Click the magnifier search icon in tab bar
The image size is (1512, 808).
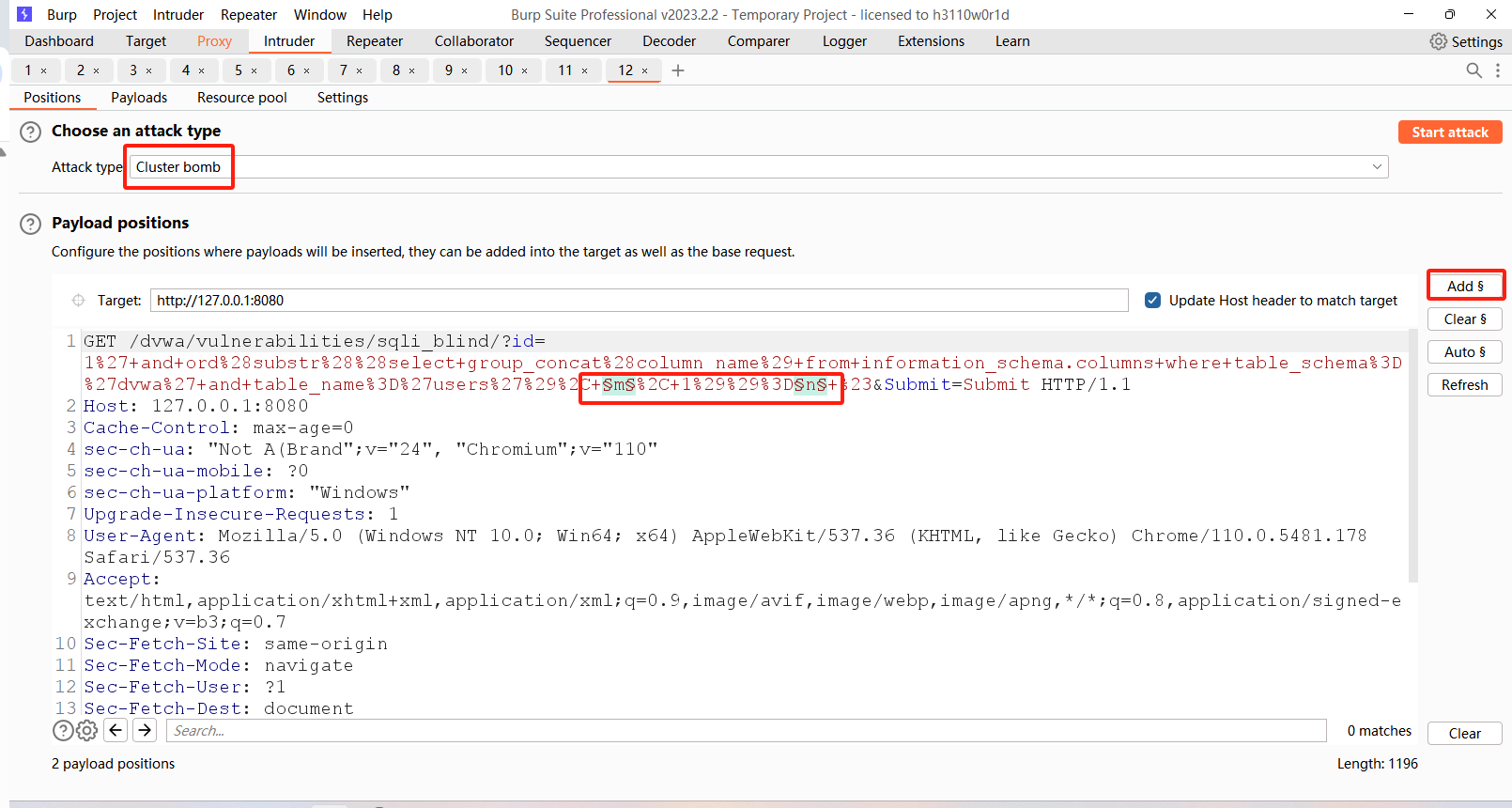[1473, 70]
